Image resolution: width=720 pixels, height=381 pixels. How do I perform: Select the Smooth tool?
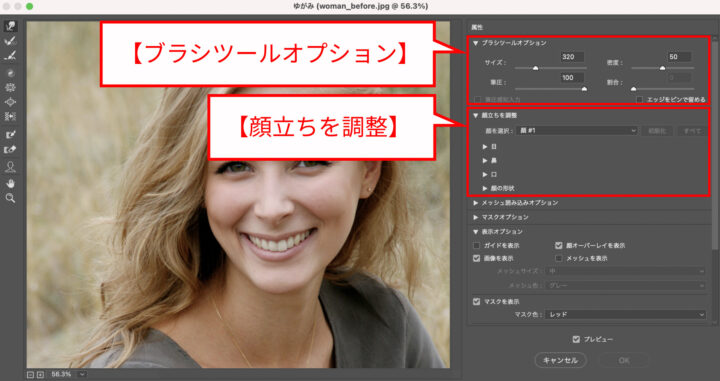(x=10, y=56)
